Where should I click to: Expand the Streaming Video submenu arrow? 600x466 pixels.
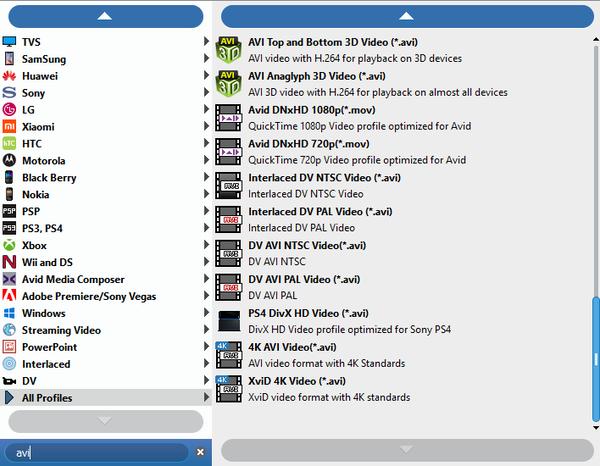pos(207,330)
